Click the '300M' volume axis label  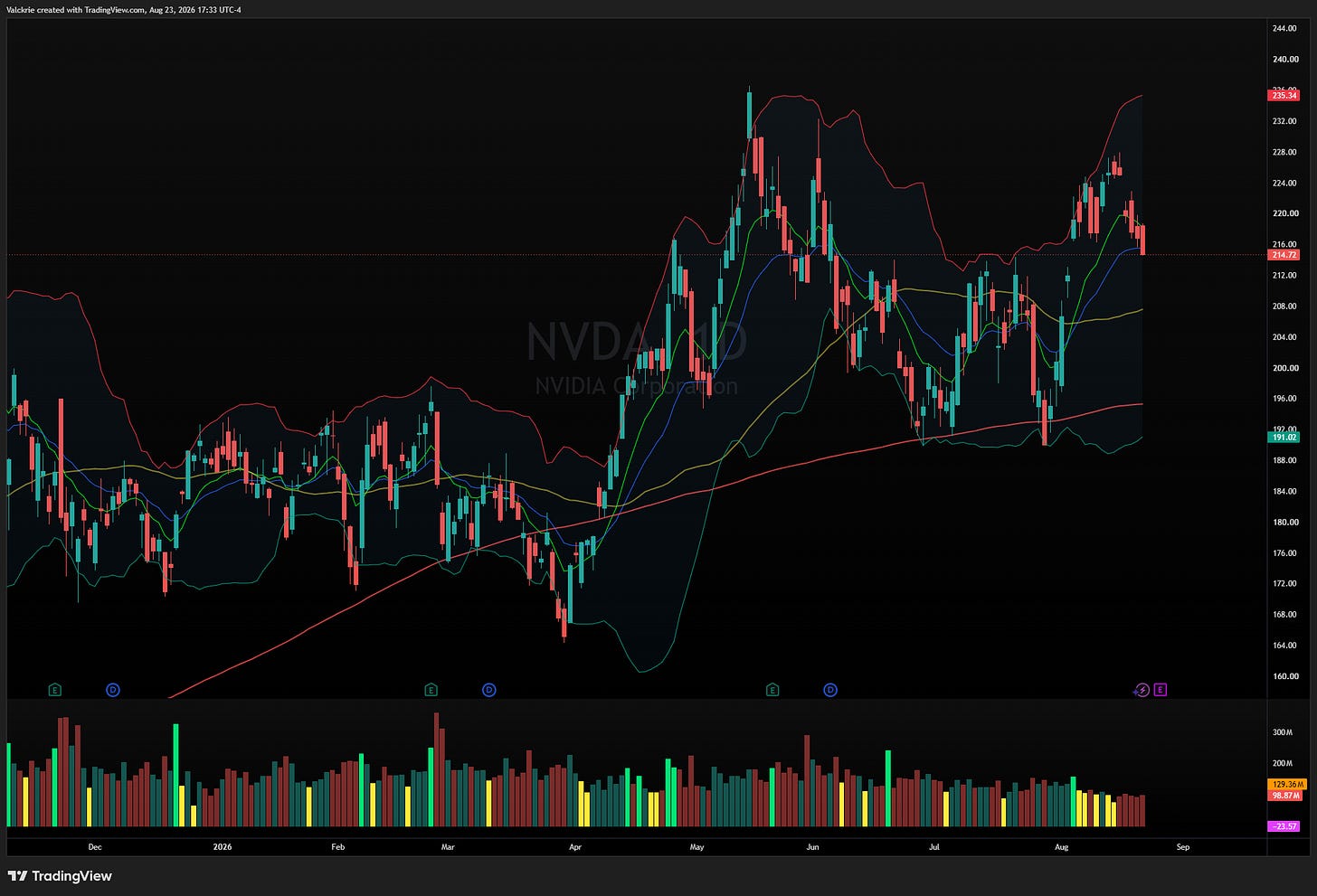tap(1283, 732)
